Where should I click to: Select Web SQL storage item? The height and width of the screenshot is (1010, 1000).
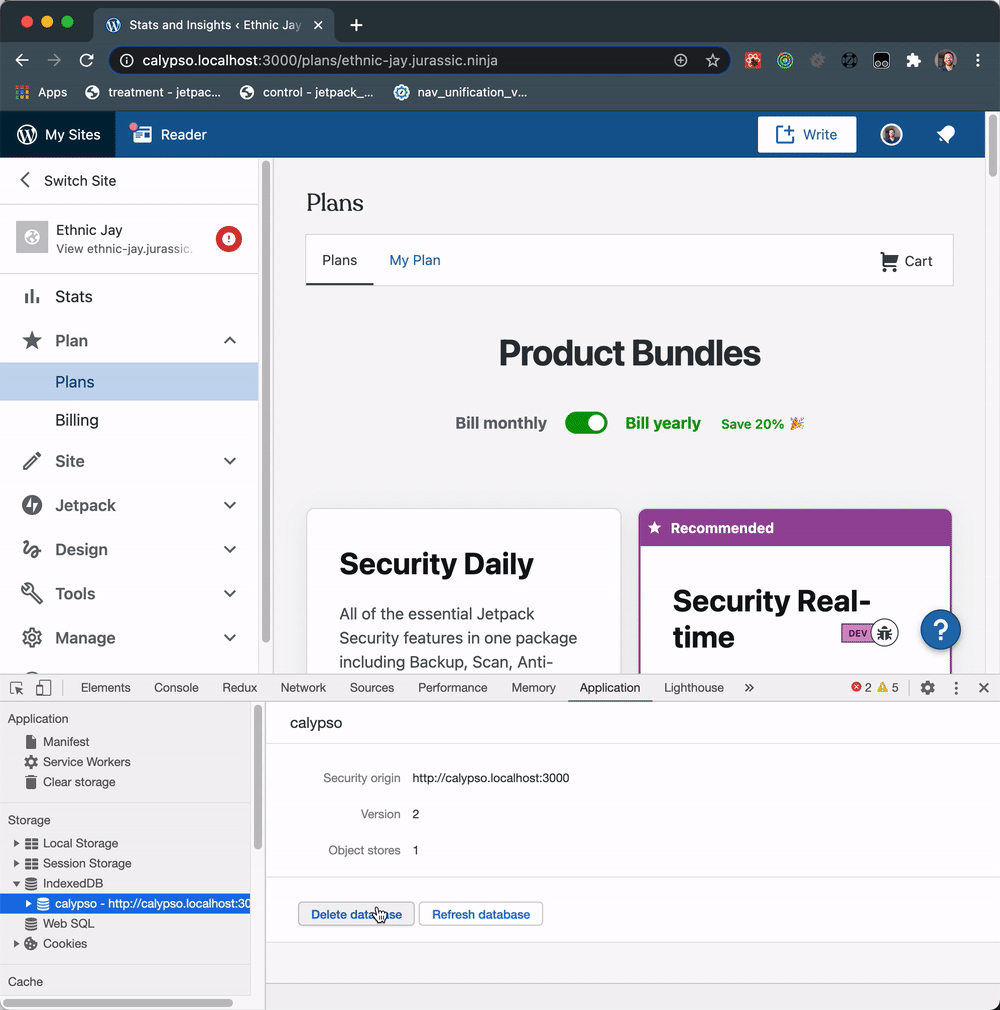point(68,924)
